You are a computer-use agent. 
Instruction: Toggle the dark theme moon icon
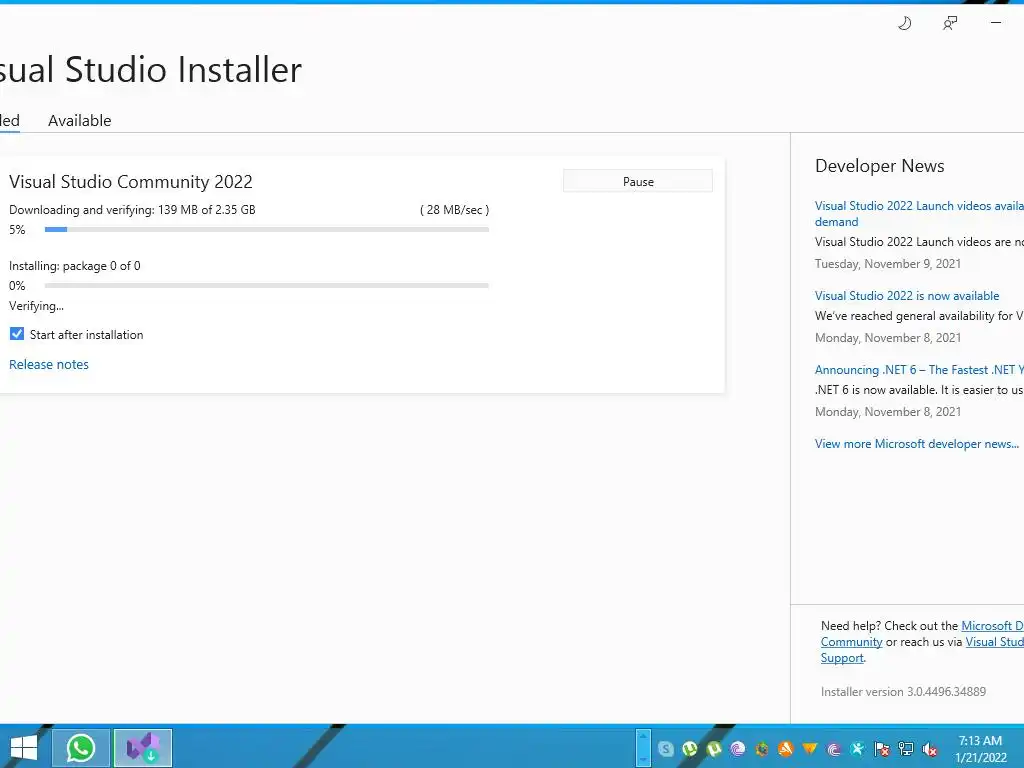click(x=904, y=24)
